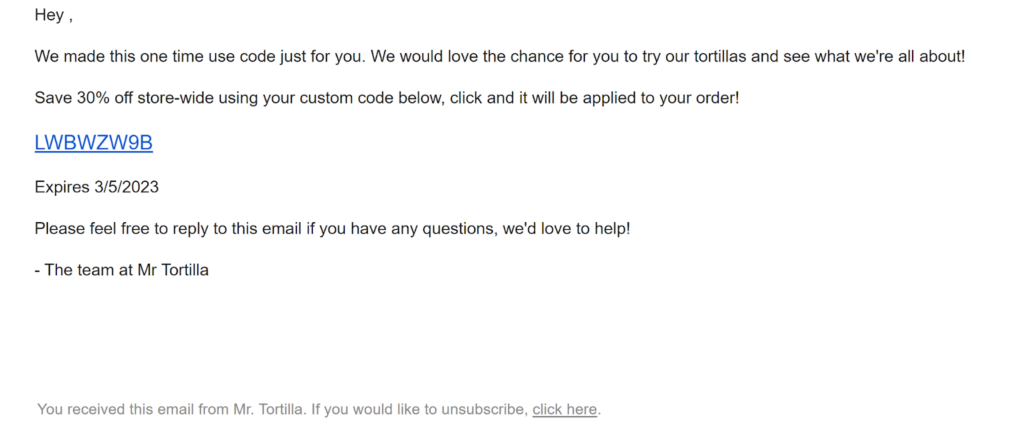Click the word 'unsubscribe' in the footer
The height and width of the screenshot is (434, 1024).
point(484,410)
